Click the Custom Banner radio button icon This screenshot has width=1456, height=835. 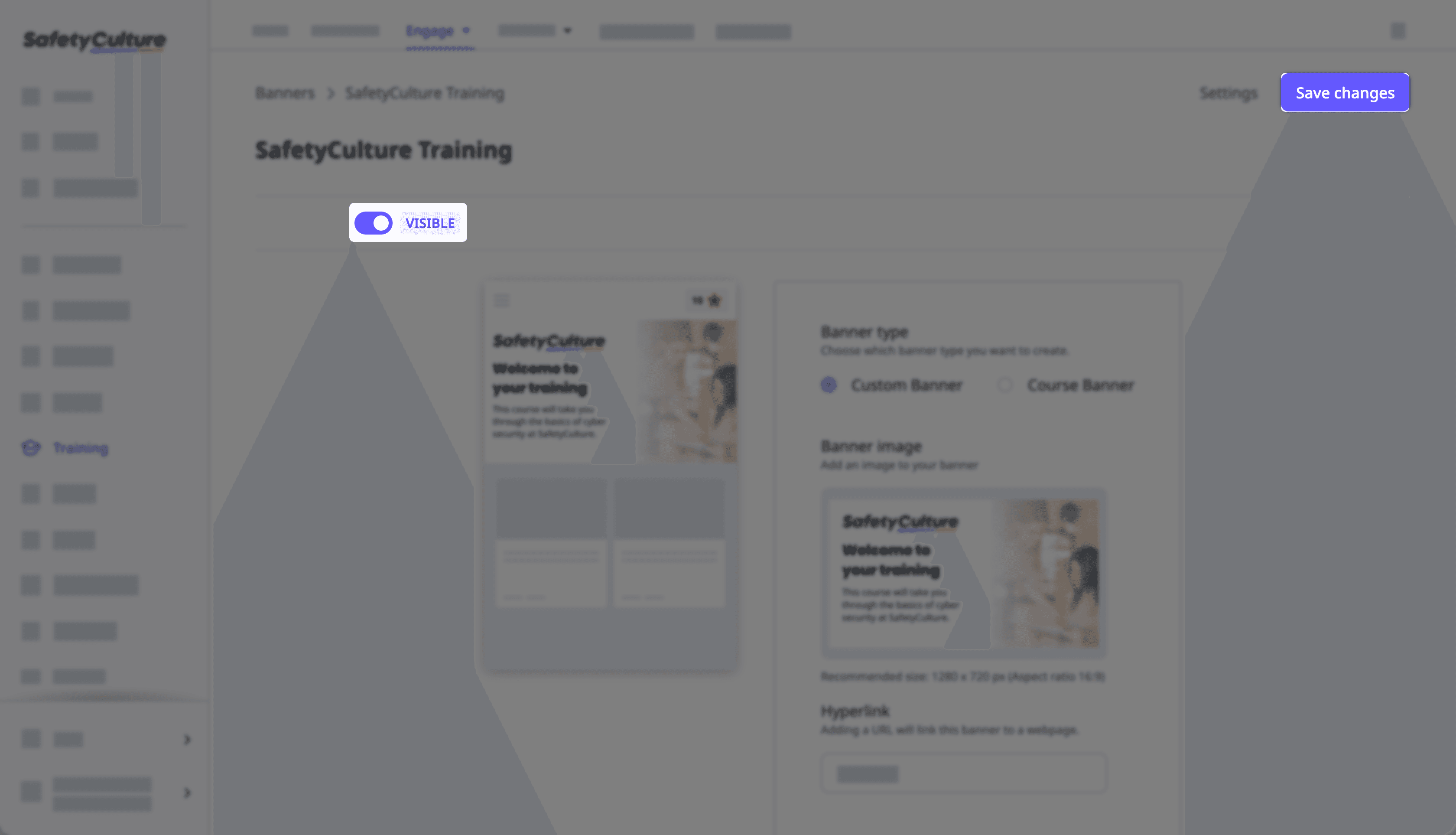[828, 385]
